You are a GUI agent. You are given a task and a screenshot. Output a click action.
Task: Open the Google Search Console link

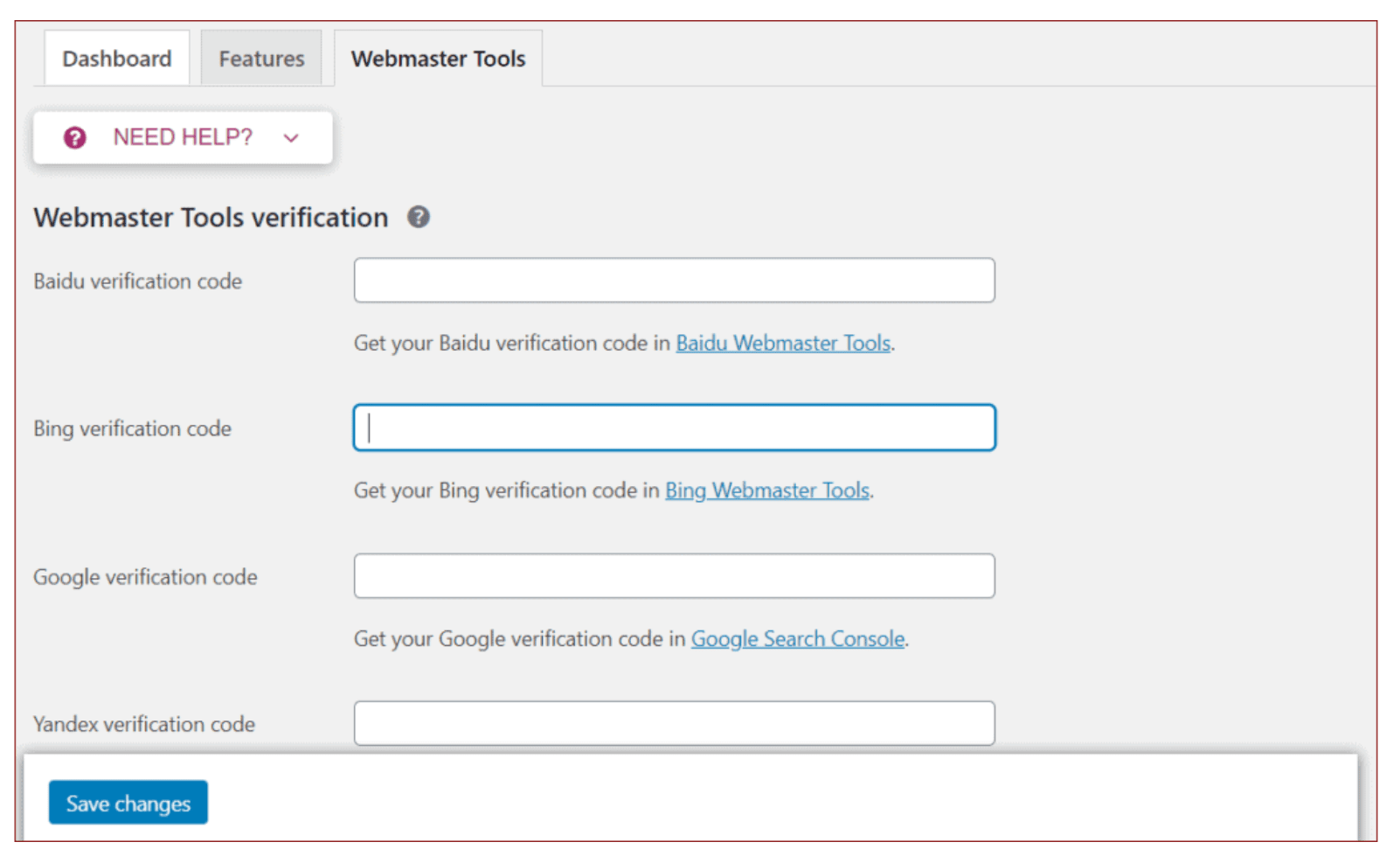click(x=798, y=639)
